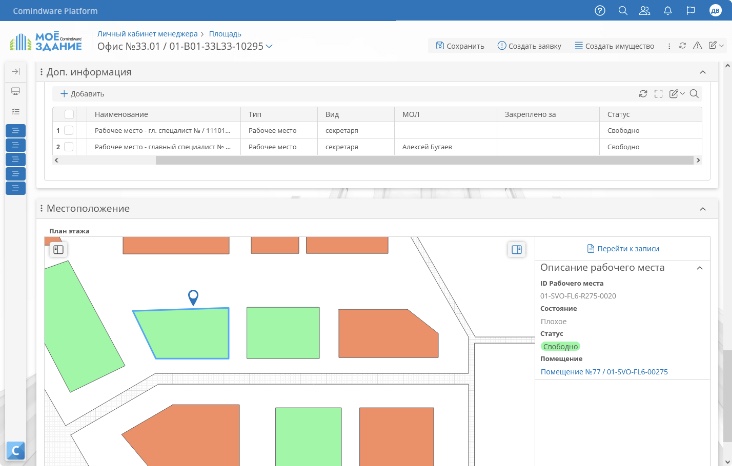This screenshot has height=466, width=732.
Task: Sort by Статус column header
Action: (x=618, y=114)
